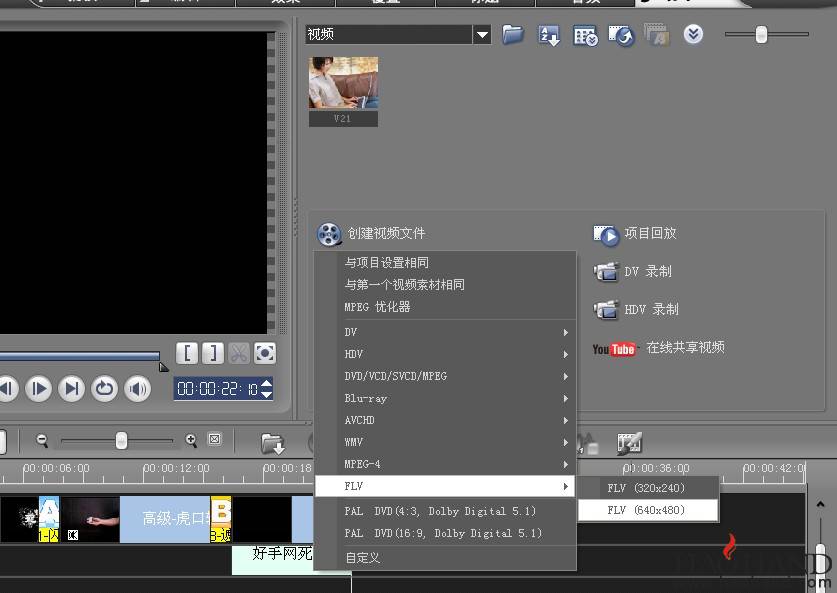Sort library clips with the A-Z icon
Viewport: 837px width, 593px height.
point(549,36)
